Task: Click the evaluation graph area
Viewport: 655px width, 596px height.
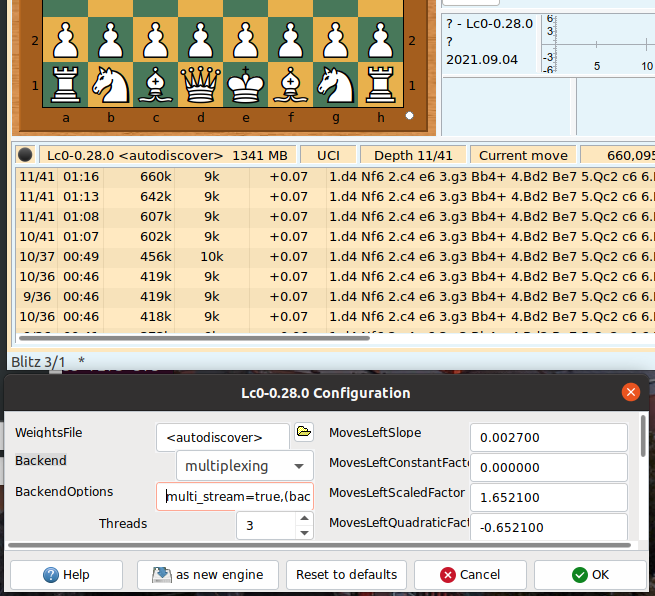Action: click(598, 44)
